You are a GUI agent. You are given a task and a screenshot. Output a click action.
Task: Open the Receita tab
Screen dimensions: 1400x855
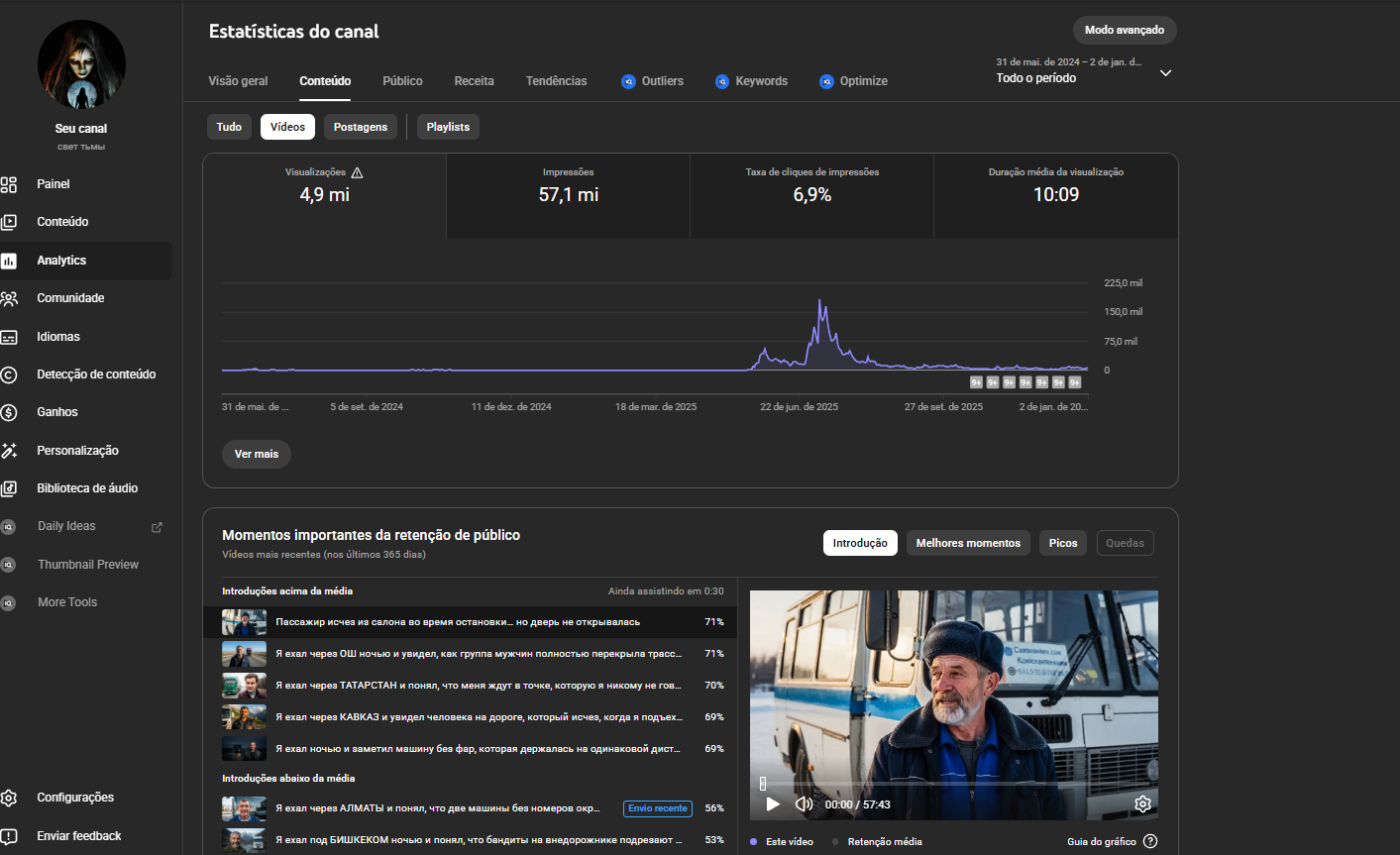tap(474, 81)
